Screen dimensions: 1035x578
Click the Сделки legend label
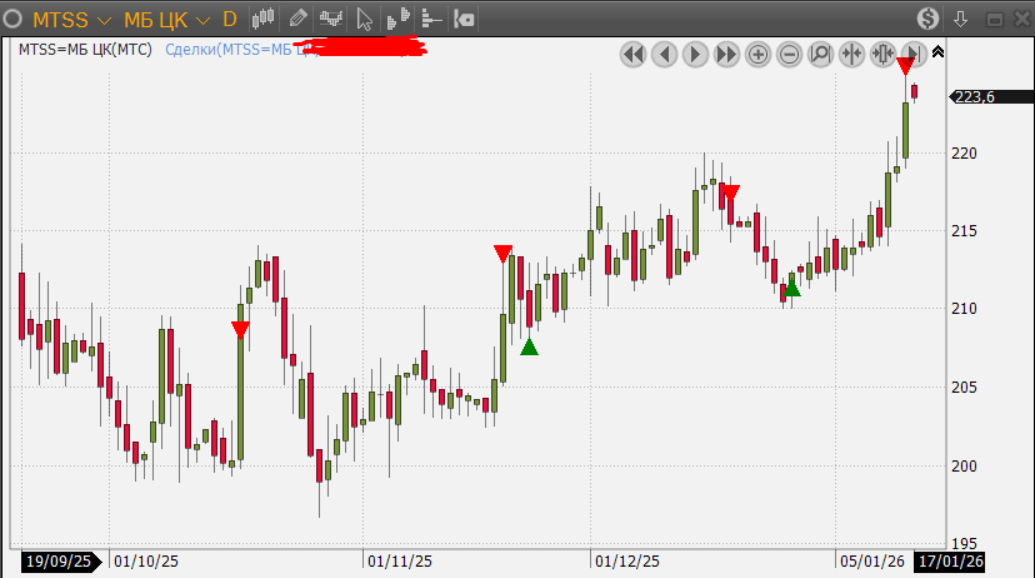(x=235, y=49)
